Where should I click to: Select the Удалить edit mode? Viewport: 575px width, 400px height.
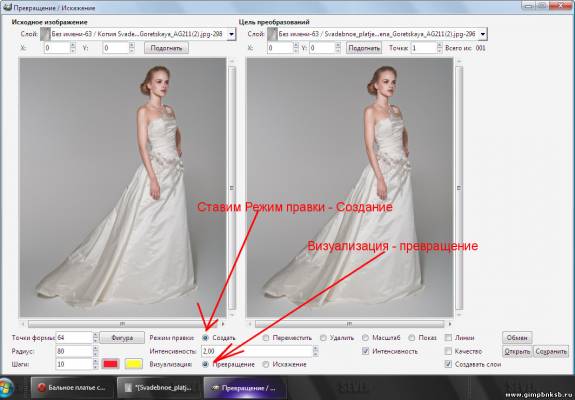[323, 338]
